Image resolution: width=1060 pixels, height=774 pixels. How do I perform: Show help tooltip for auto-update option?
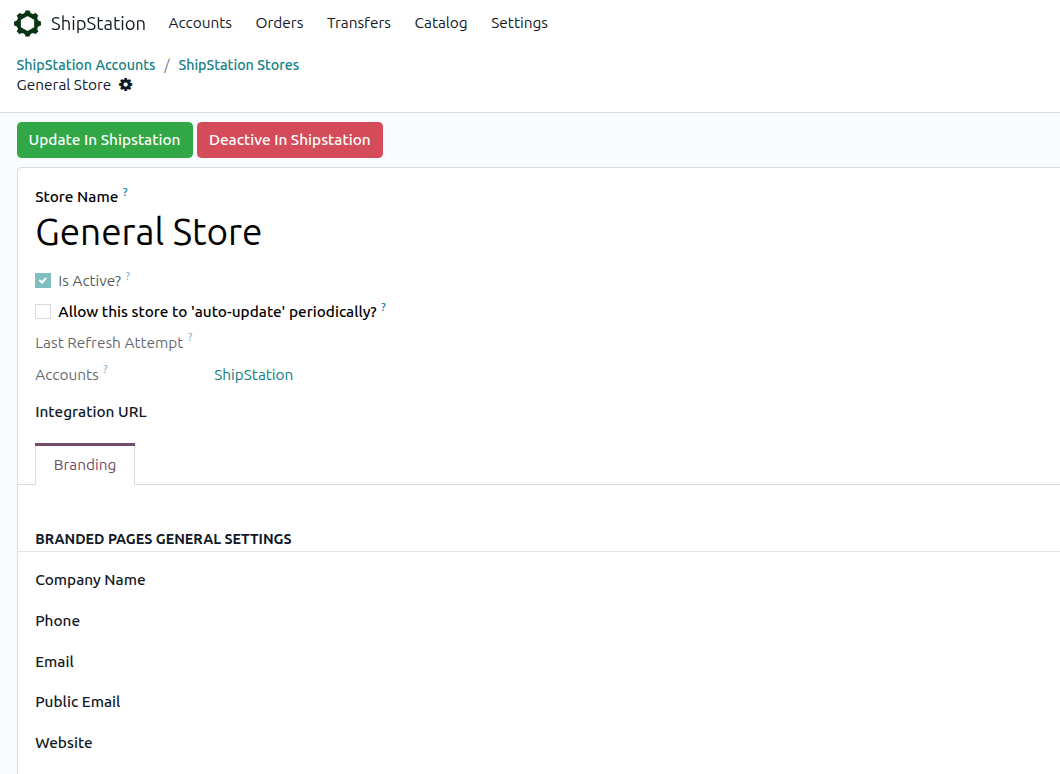point(383,307)
